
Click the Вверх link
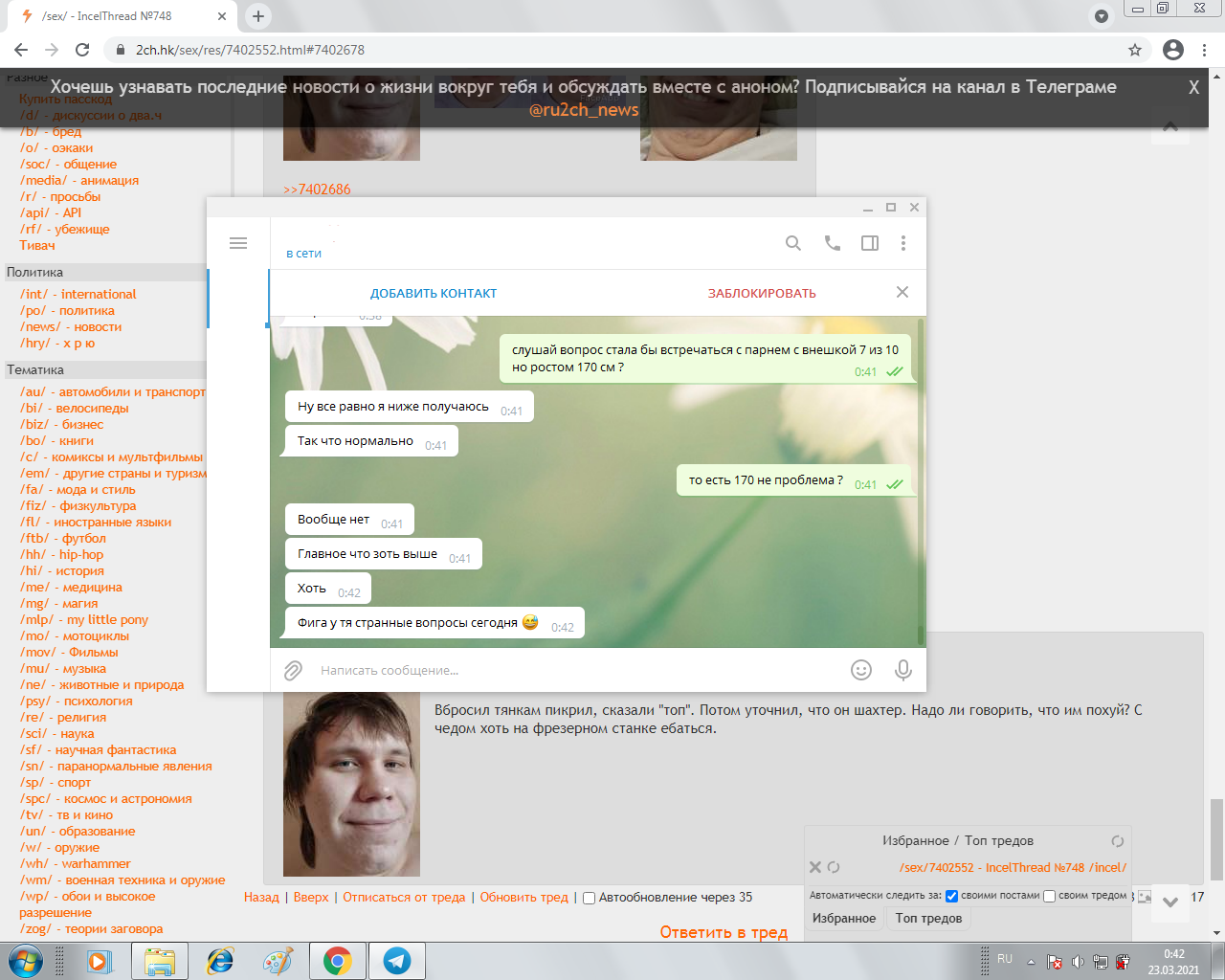(x=311, y=898)
